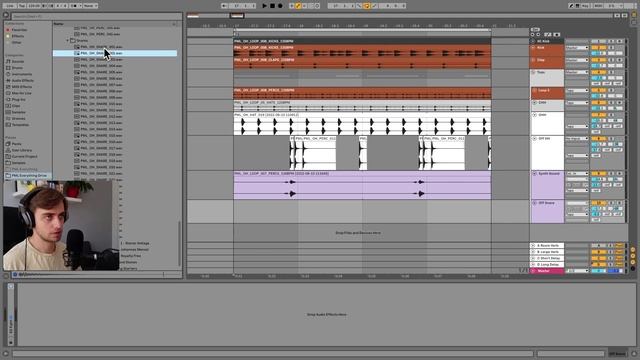The height and width of the screenshot is (360, 640).
Task: Optimize arrangement width button
Action: click(x=624, y=16)
